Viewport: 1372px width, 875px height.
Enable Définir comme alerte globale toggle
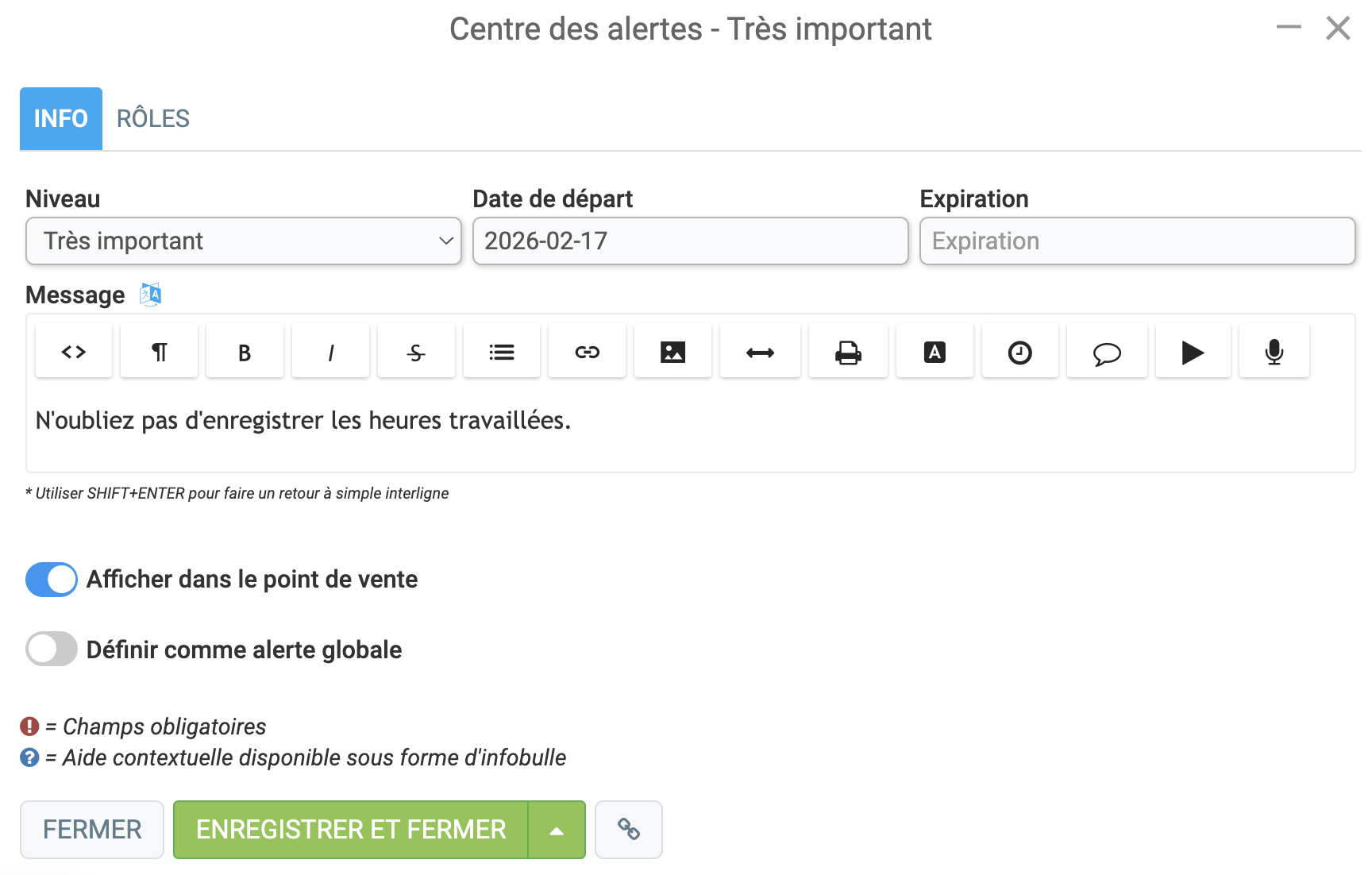[52, 650]
